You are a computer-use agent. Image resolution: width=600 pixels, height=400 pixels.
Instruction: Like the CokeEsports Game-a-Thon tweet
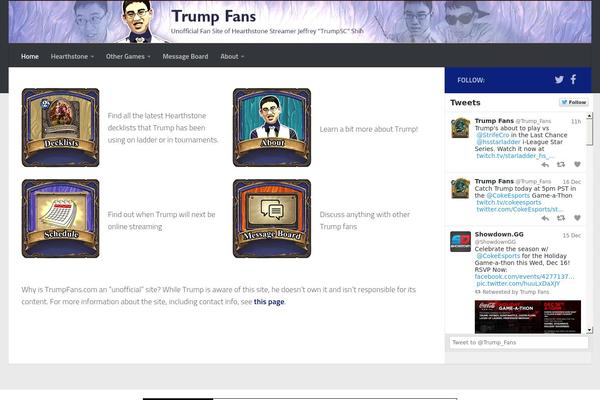[577, 218]
